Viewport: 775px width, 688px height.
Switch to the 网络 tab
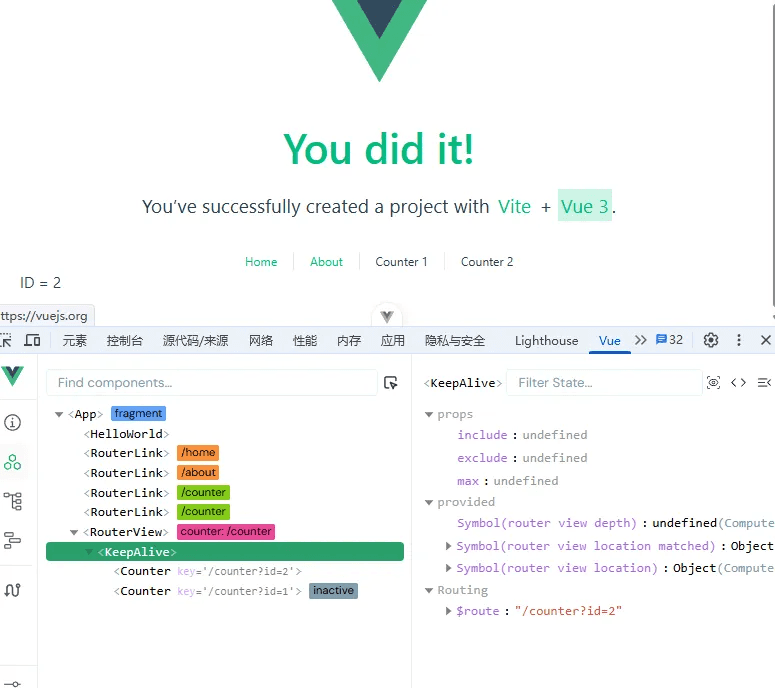[x=261, y=340]
